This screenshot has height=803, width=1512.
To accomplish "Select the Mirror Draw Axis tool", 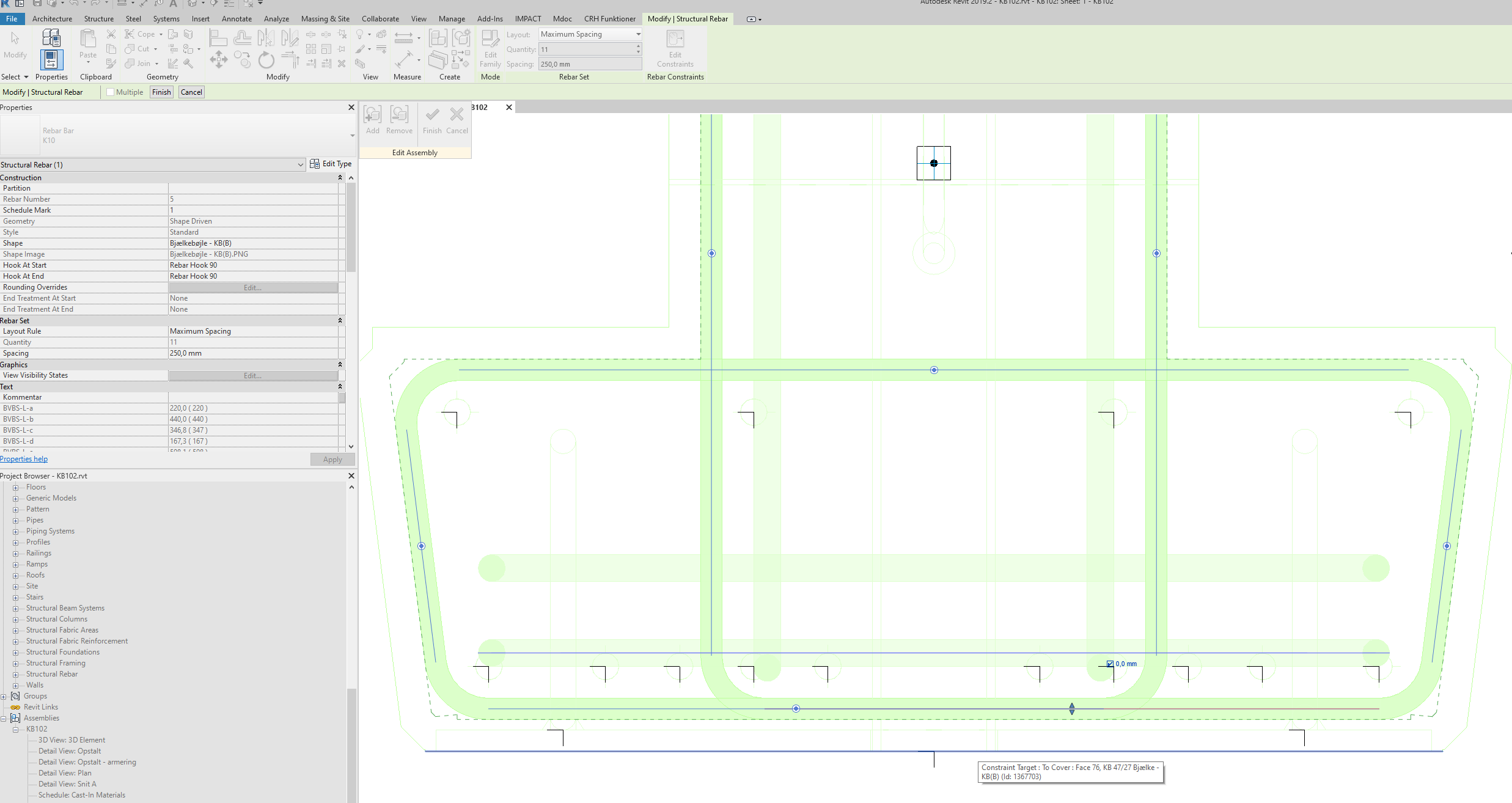I will pos(290,38).
